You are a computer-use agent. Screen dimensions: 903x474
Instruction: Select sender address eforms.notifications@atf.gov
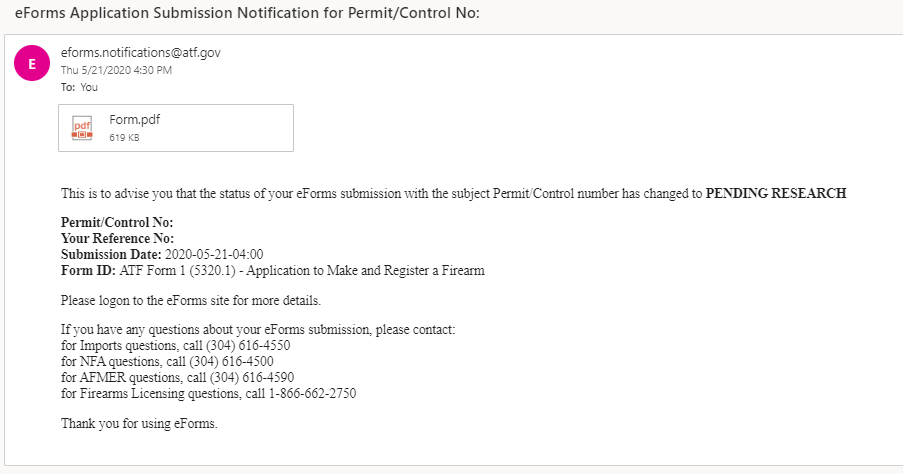click(x=140, y=53)
